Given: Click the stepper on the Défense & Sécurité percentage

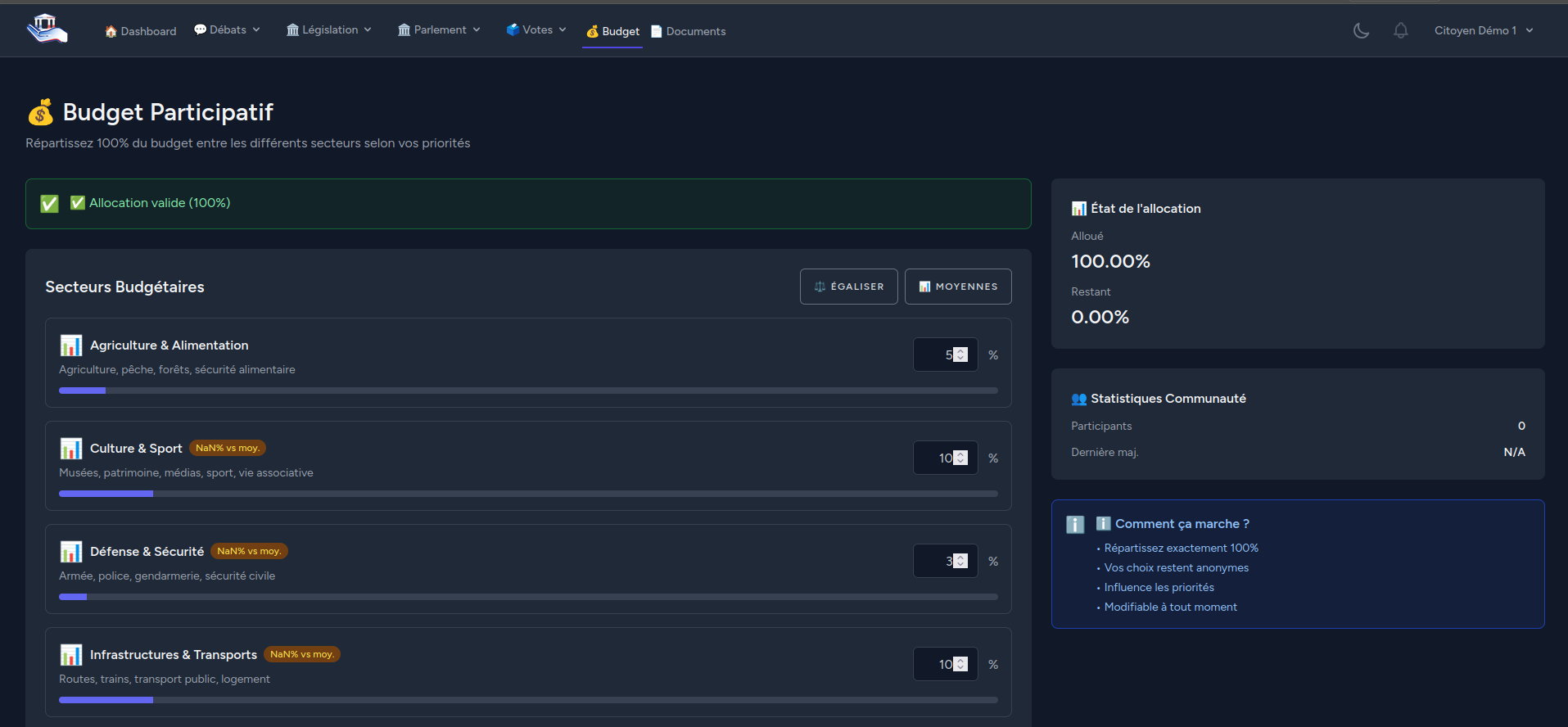Looking at the screenshot, I should [x=961, y=562].
